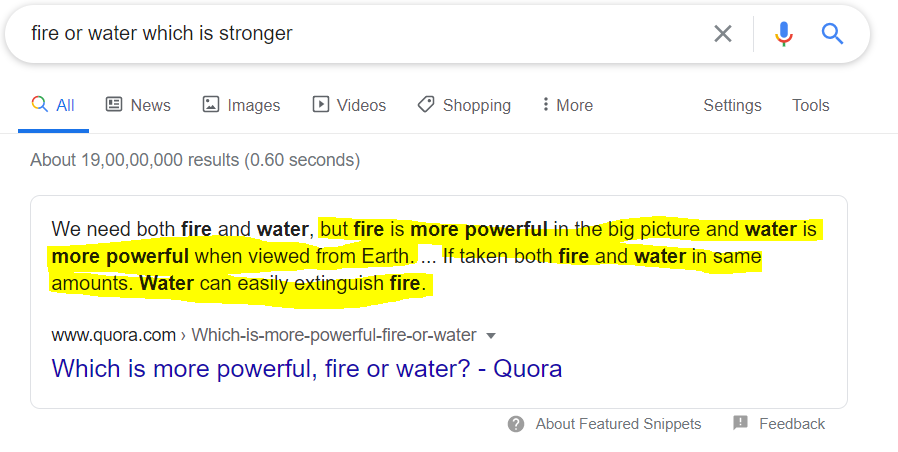Viewport: 898px width, 452px height.
Task: Clear the search query with X icon
Action: coord(723,34)
